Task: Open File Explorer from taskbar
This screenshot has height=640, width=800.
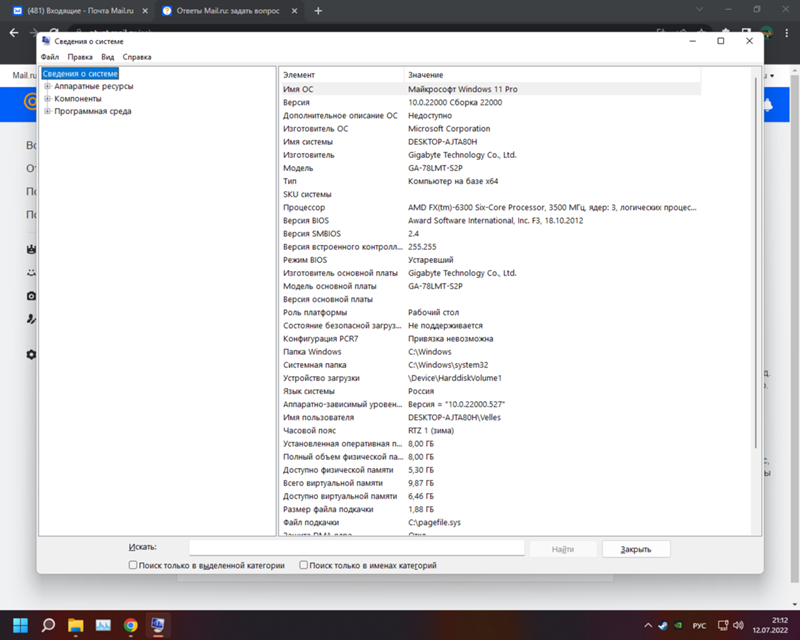Action: (76, 625)
